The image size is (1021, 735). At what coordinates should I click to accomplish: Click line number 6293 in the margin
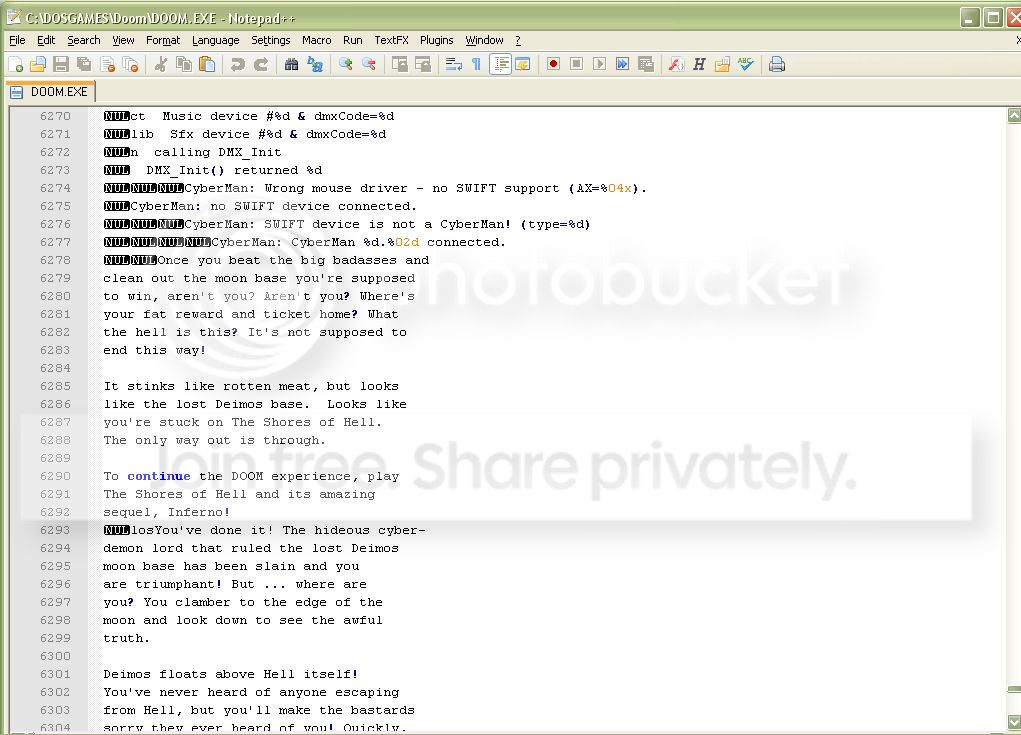55,530
